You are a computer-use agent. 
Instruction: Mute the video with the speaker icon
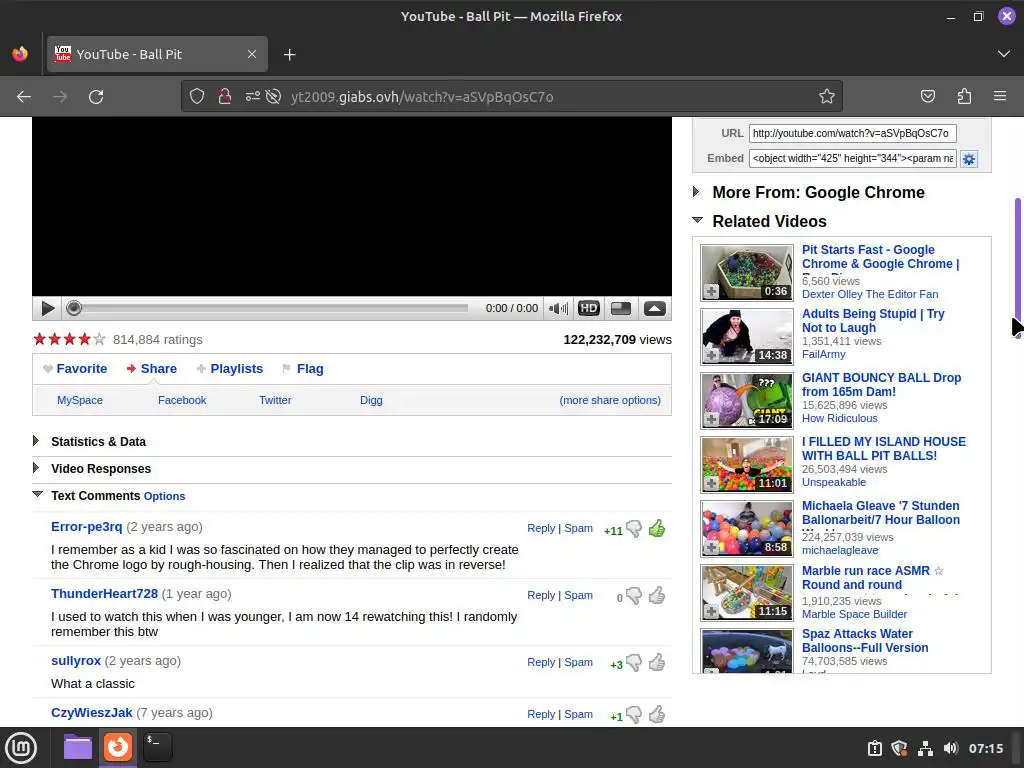(558, 308)
